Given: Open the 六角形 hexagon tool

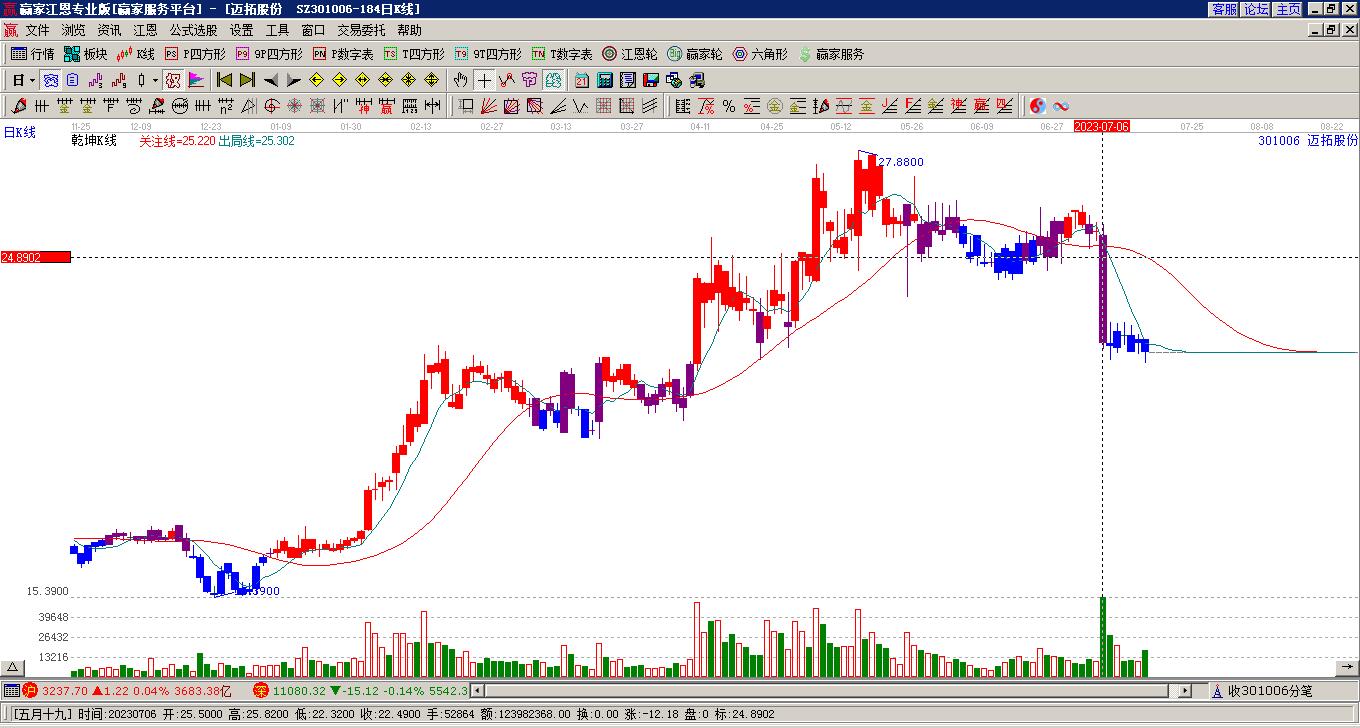Looking at the screenshot, I should (x=760, y=54).
